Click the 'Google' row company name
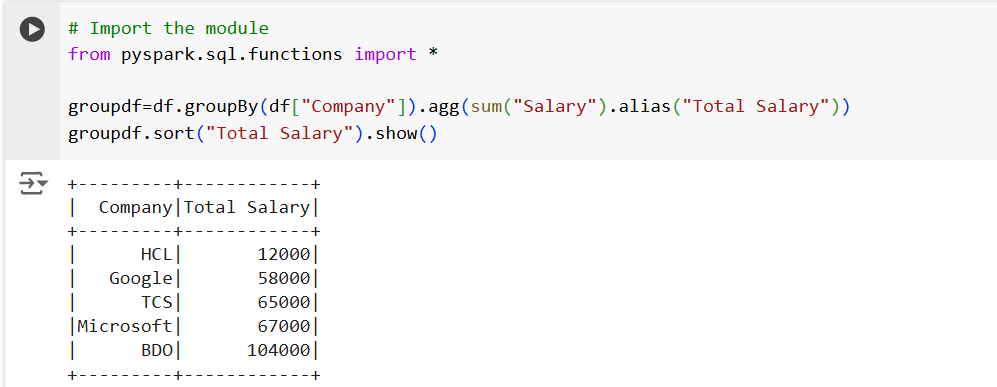The image size is (997, 387). click(x=141, y=278)
